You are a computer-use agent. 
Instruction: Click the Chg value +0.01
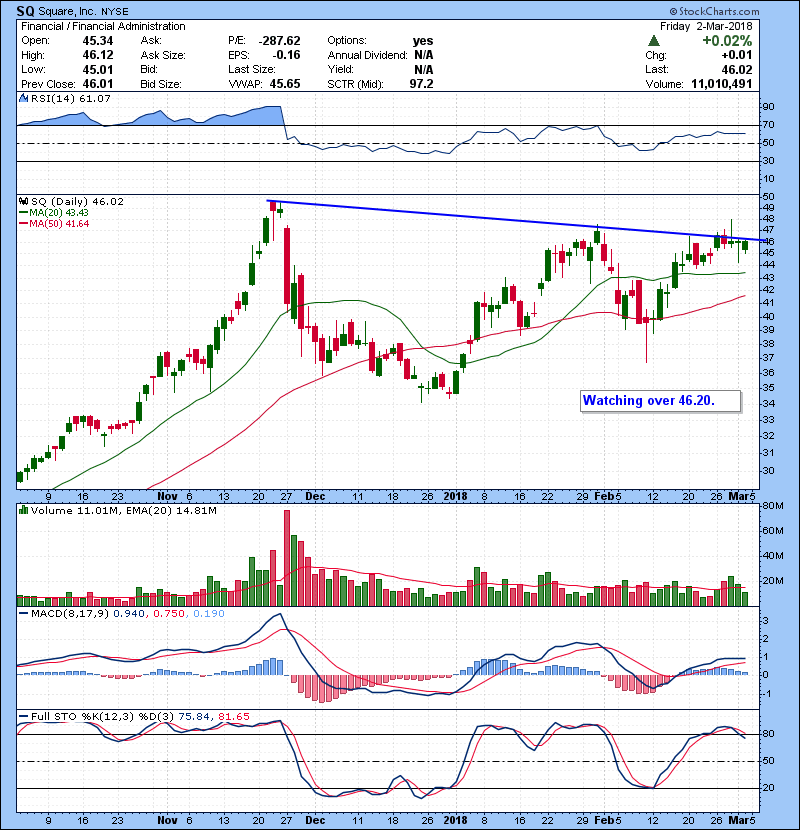(736, 55)
